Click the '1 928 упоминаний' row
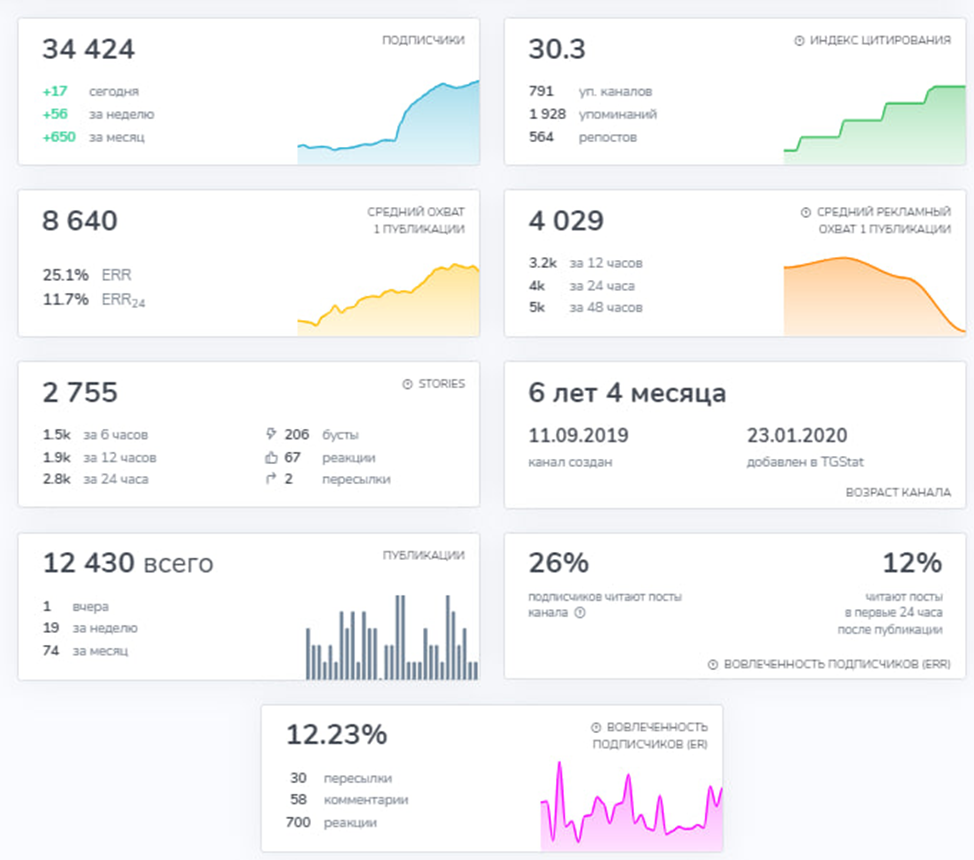This screenshot has width=974, height=860. [593, 114]
